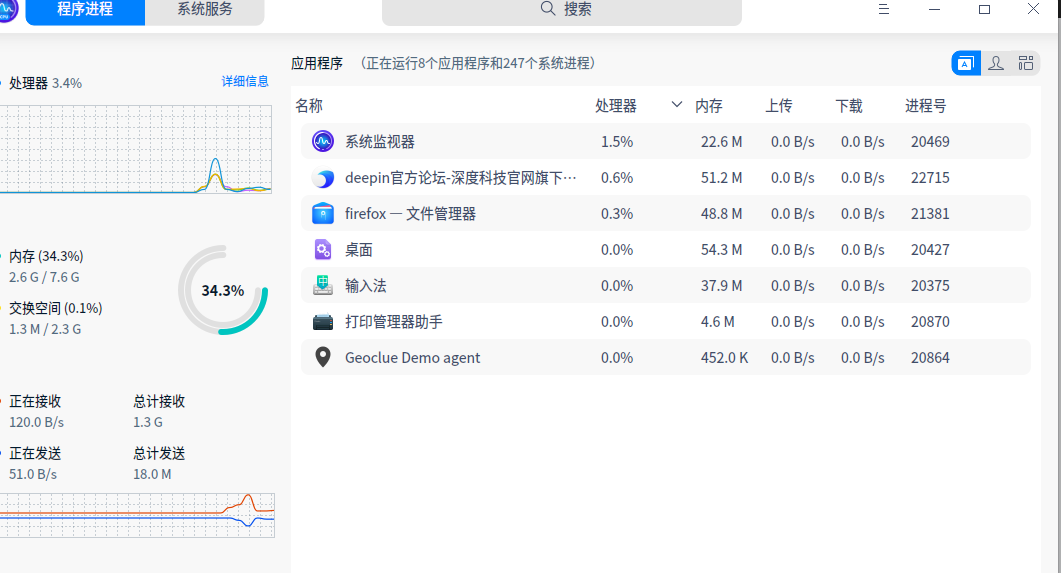Select Geoclue Demo agent process name
The height and width of the screenshot is (573, 1061).
(412, 358)
